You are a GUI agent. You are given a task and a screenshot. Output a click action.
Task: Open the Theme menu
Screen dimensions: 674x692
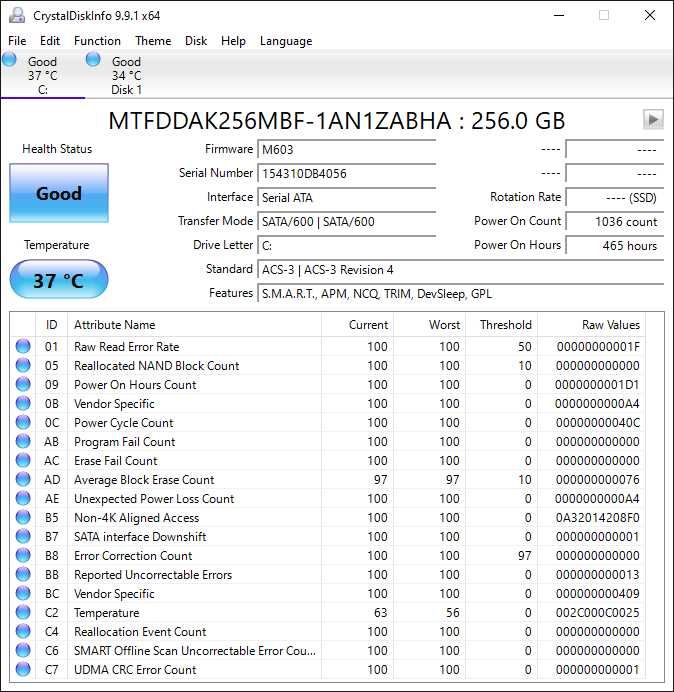(153, 41)
